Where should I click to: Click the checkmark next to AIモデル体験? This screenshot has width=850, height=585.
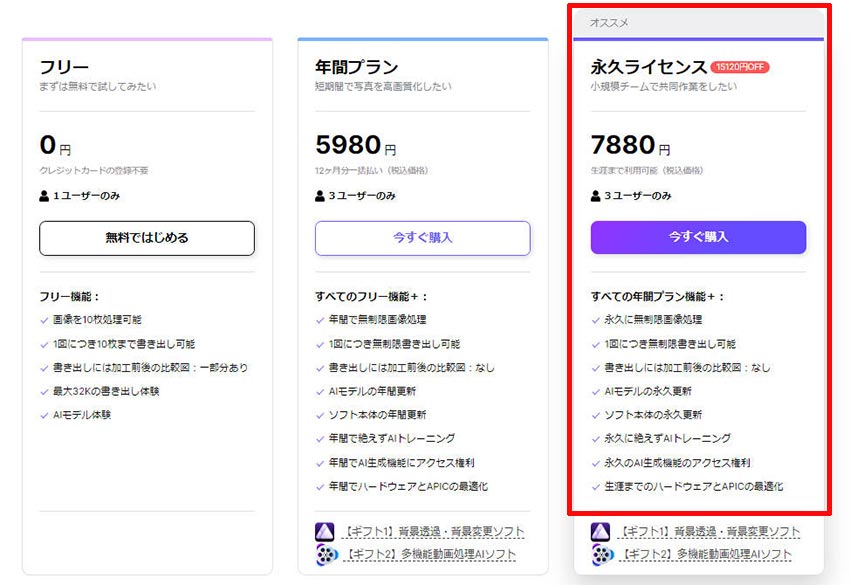click(44, 415)
